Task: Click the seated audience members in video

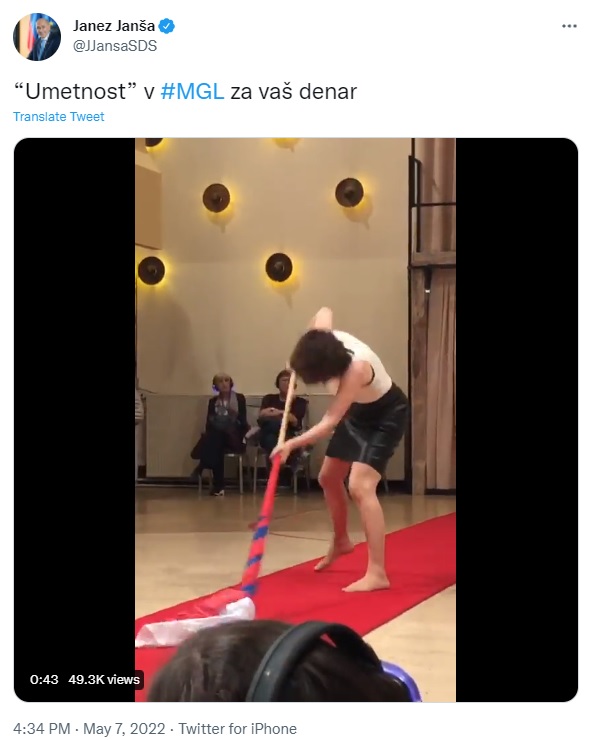Action: pos(253,429)
